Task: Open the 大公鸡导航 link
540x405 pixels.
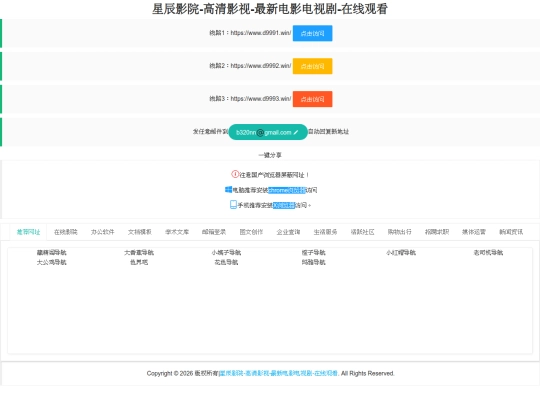Action: tap(52, 262)
